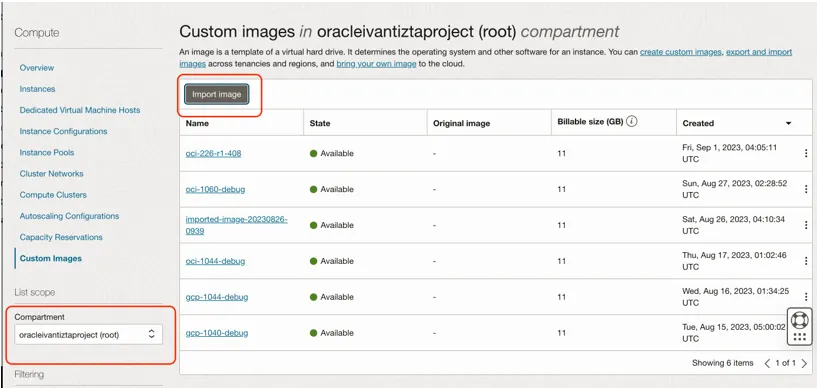This screenshot has height=388, width=817.
Task: Click the List scope heading
Action: (x=34, y=292)
